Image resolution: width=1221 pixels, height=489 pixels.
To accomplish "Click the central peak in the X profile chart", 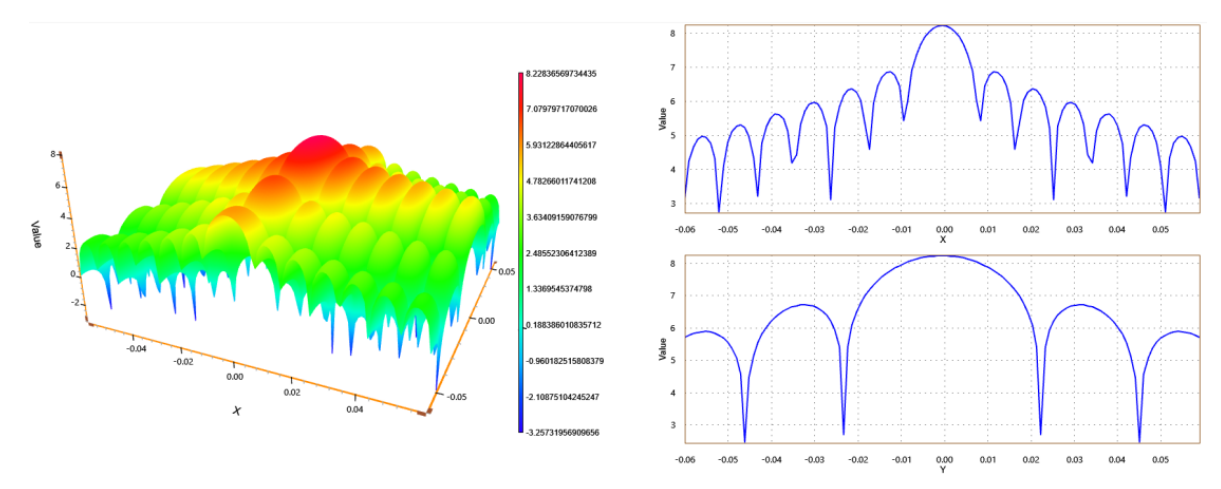I will coord(943,27).
